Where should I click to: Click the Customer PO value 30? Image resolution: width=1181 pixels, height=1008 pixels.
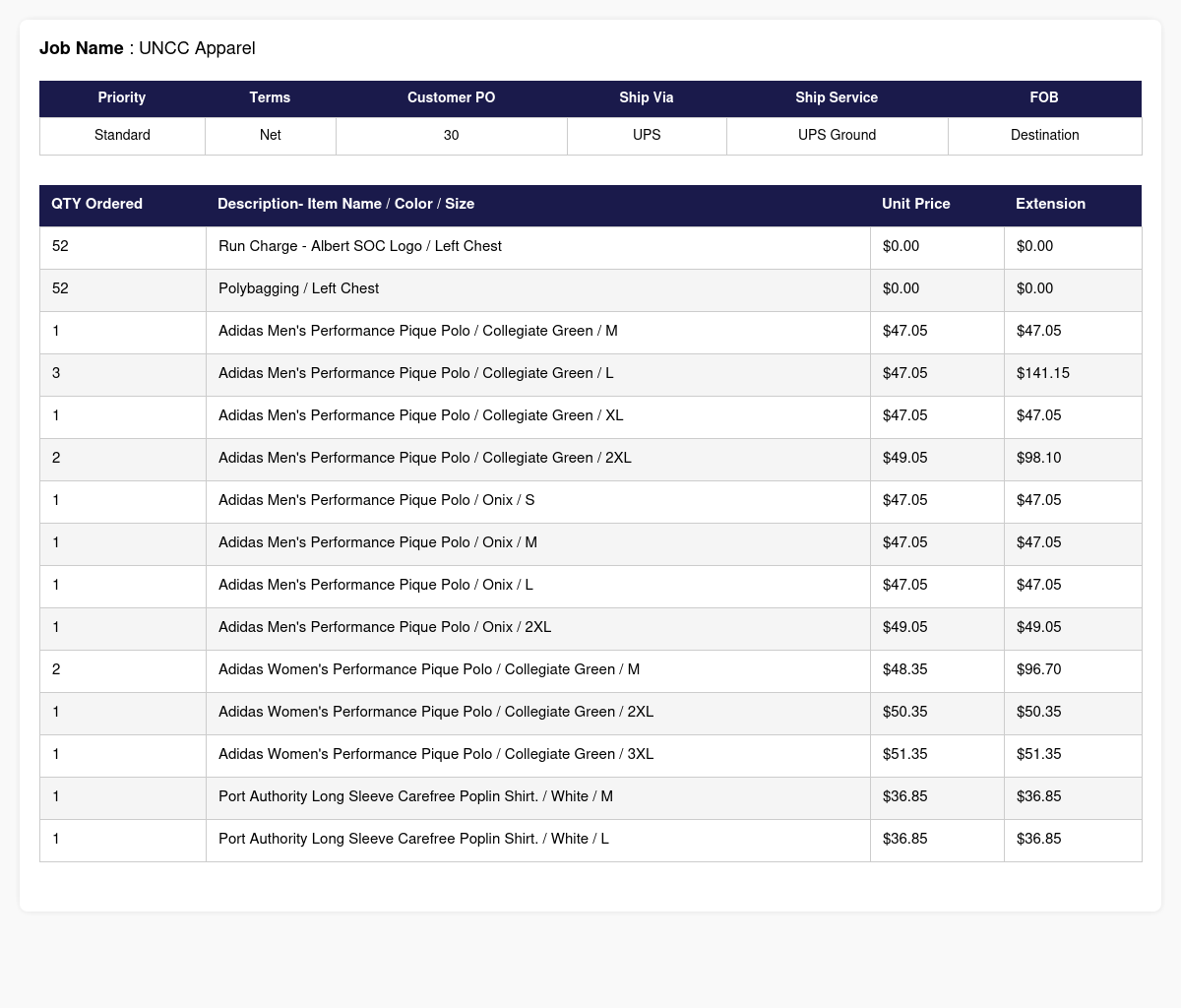[x=451, y=135]
